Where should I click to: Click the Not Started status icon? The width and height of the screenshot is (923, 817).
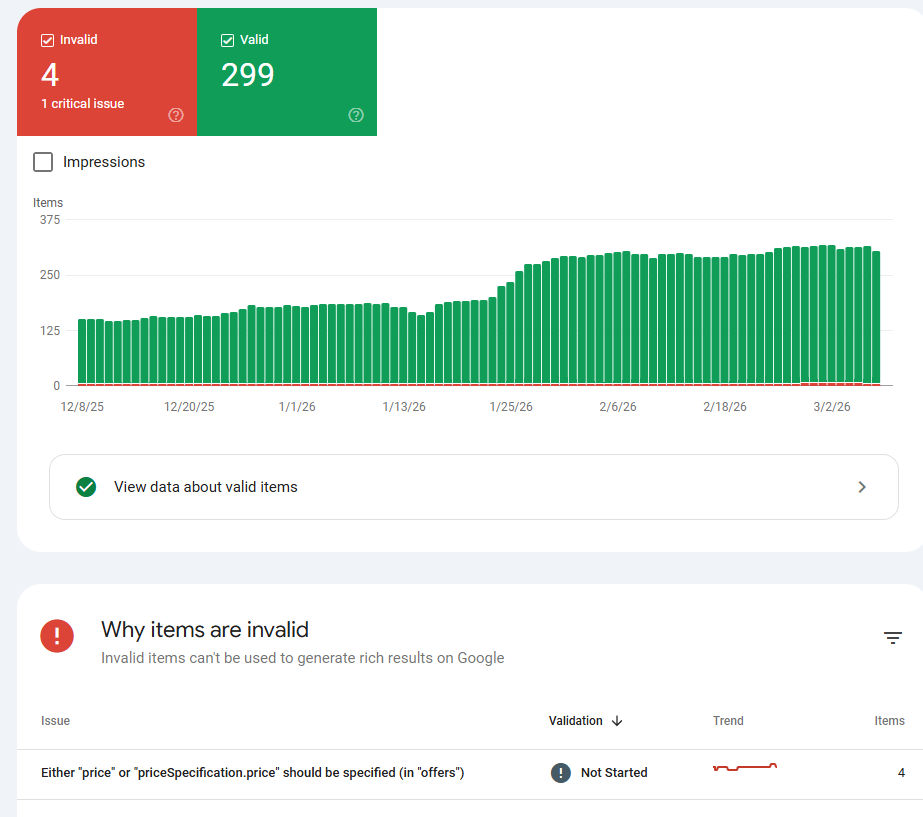560,772
